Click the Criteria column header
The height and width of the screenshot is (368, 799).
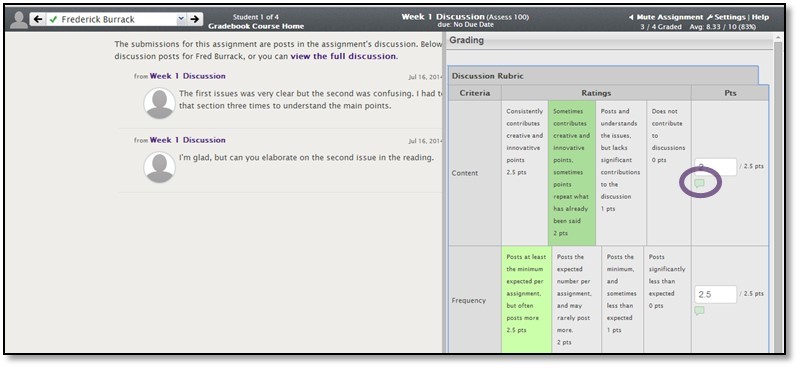(x=475, y=93)
